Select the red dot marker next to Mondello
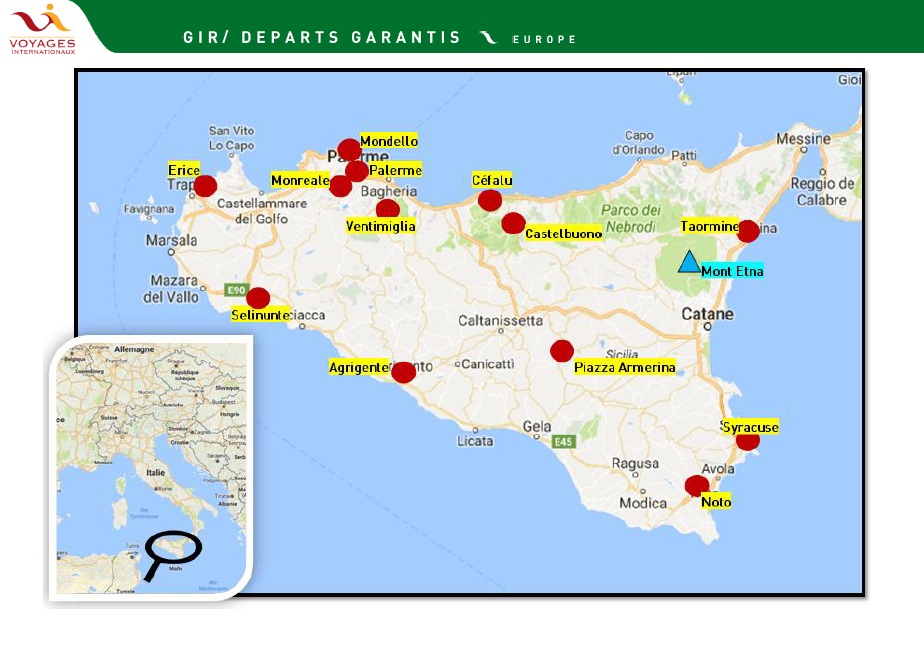This screenshot has height=648, width=924. pyautogui.click(x=349, y=150)
